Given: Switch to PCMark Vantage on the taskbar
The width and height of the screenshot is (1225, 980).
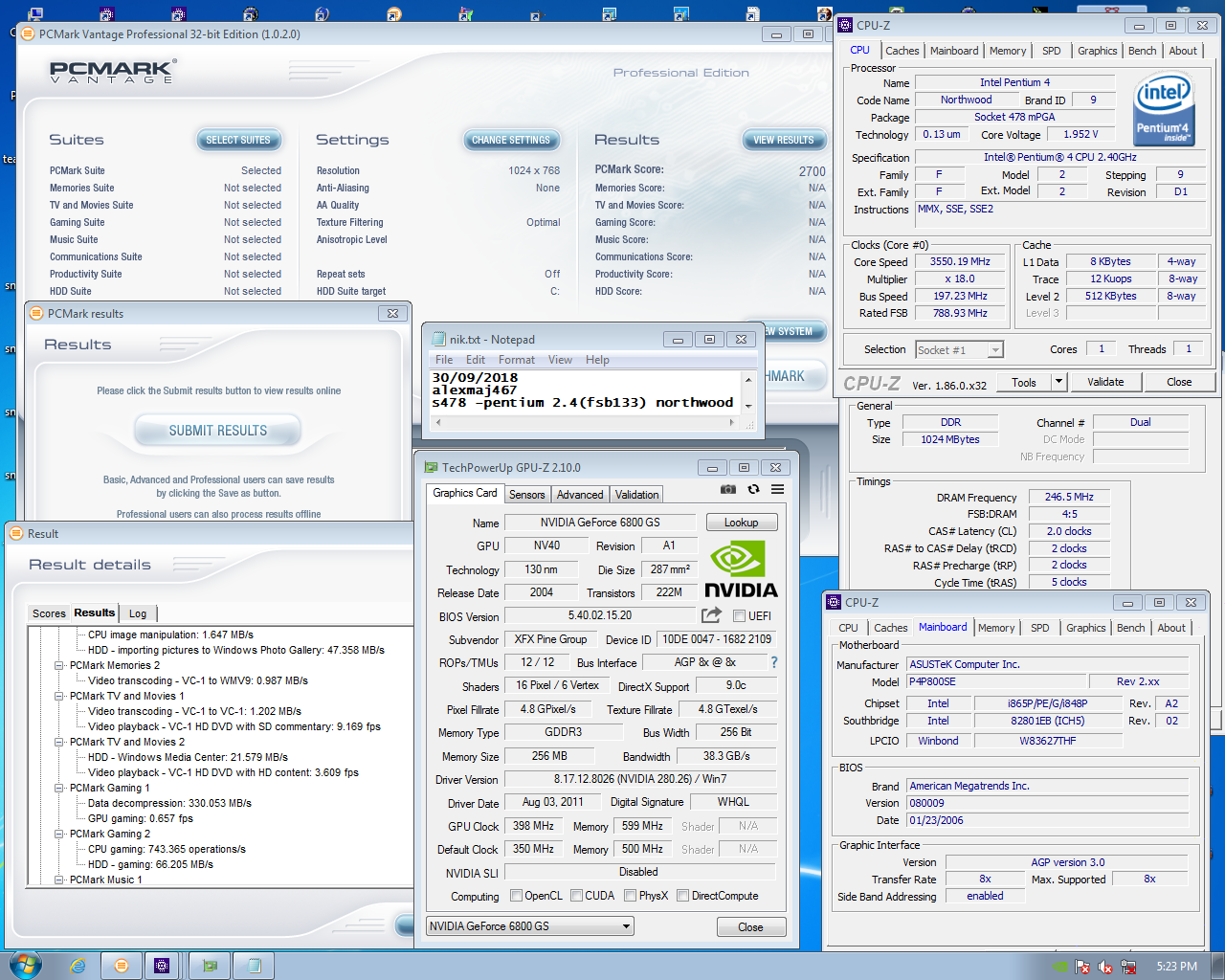Looking at the screenshot, I should 122,966.
